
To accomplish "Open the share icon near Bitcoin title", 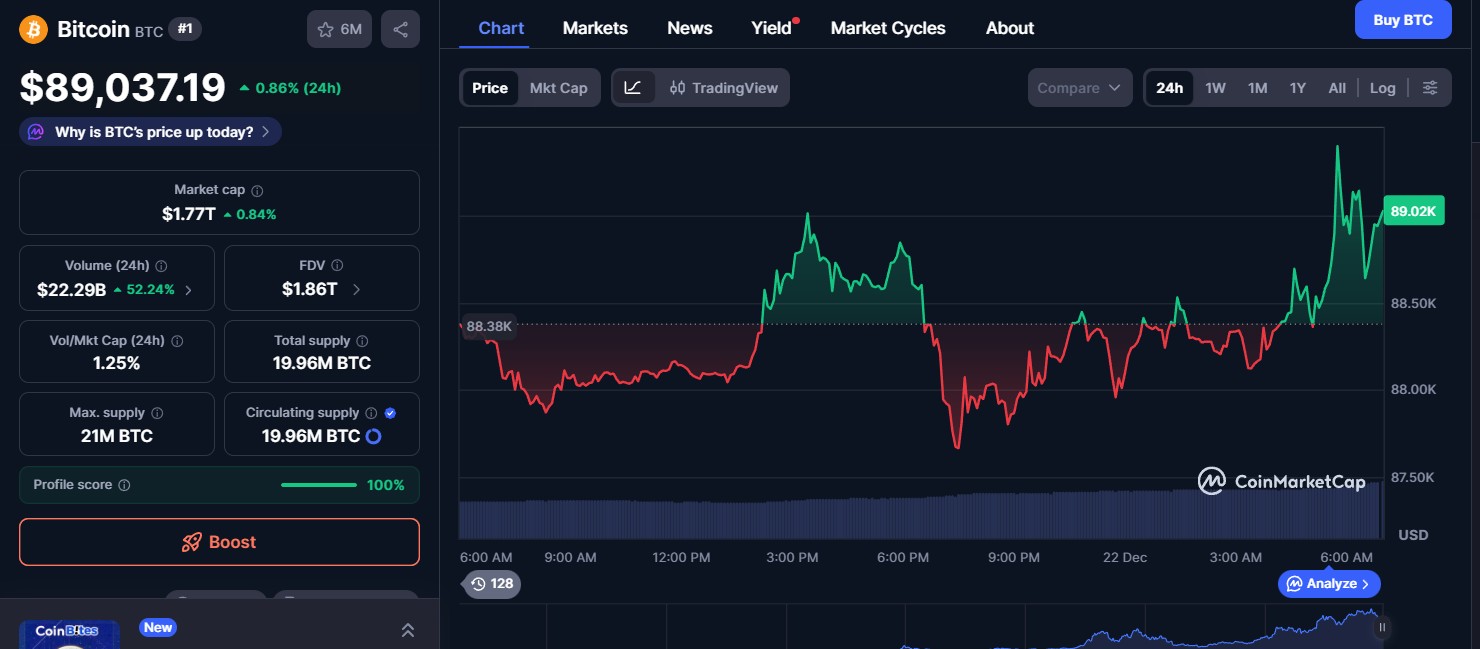I will [x=400, y=28].
